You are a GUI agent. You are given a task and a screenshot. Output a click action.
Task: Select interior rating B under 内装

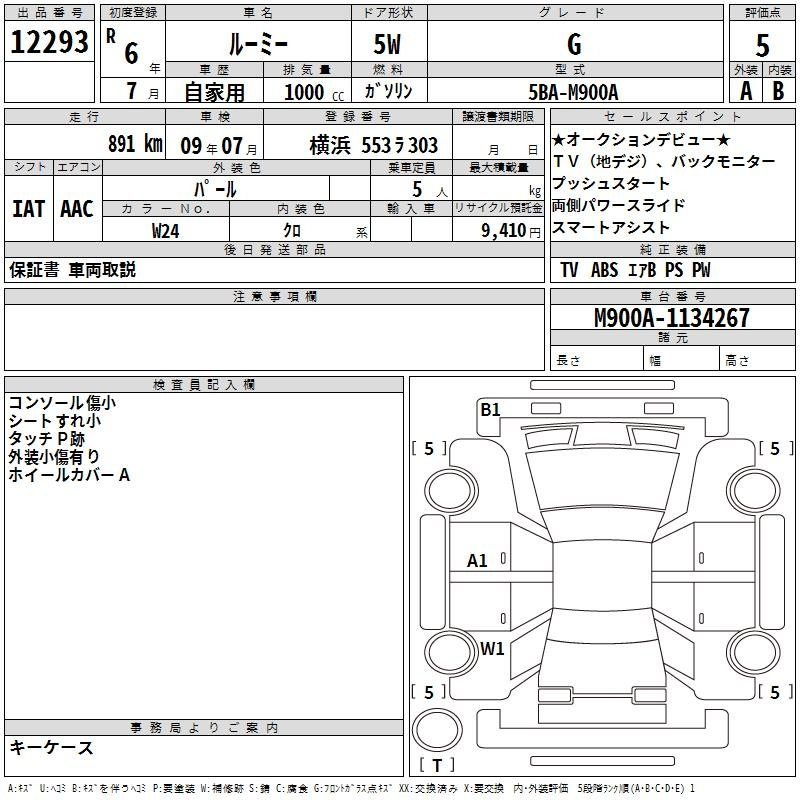point(778,91)
